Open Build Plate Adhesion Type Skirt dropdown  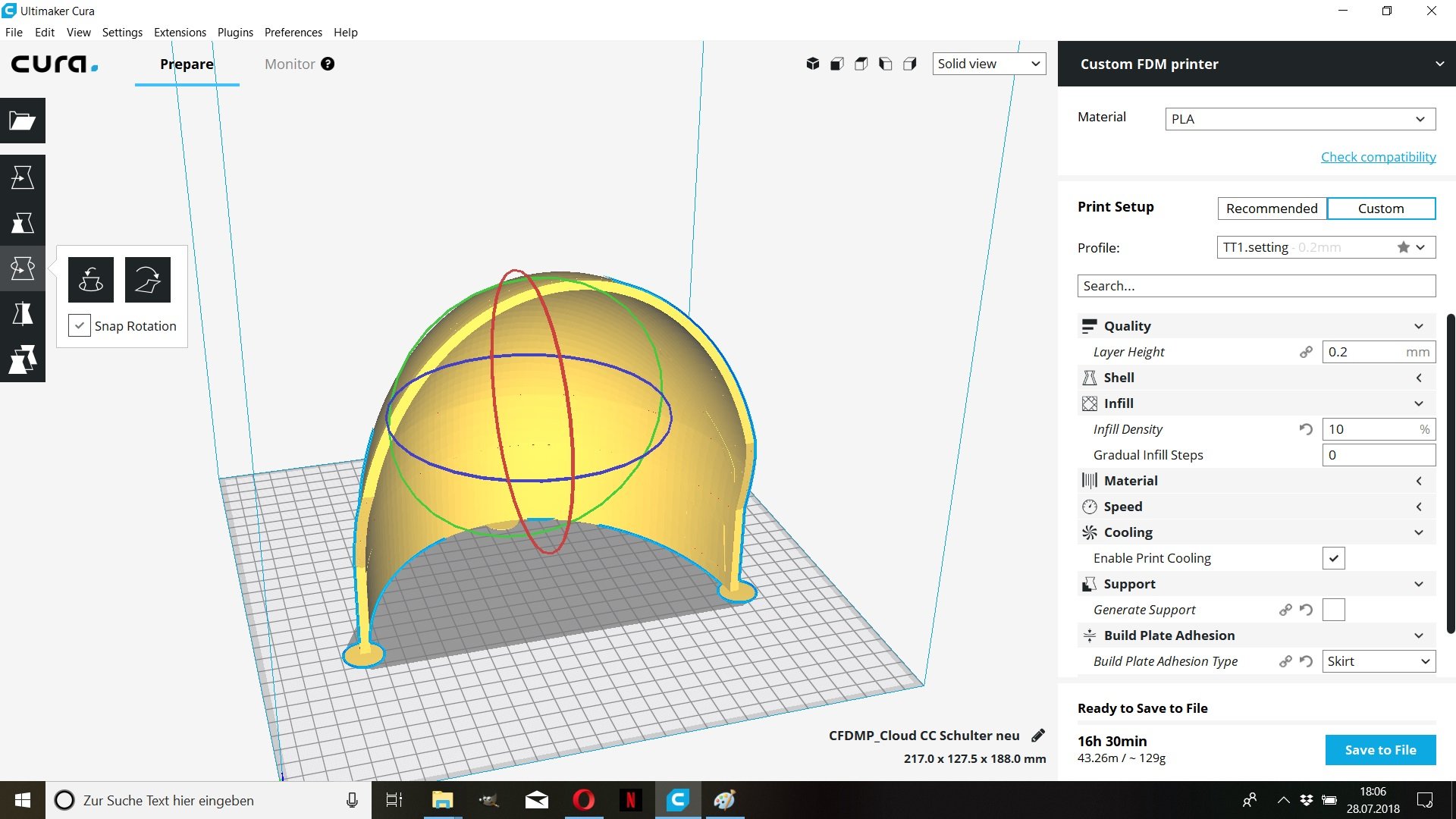(x=1379, y=661)
